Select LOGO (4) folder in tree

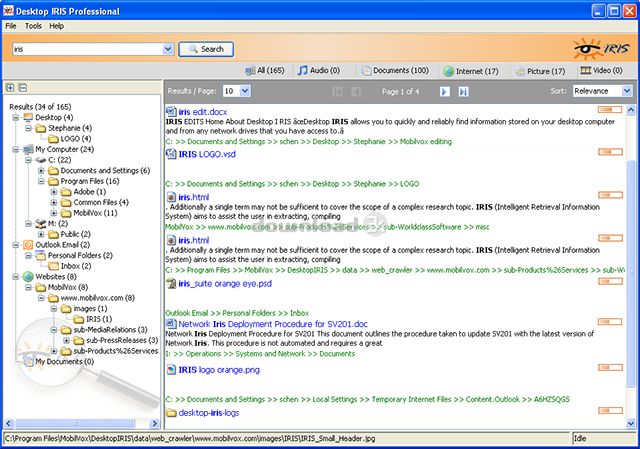[76, 139]
